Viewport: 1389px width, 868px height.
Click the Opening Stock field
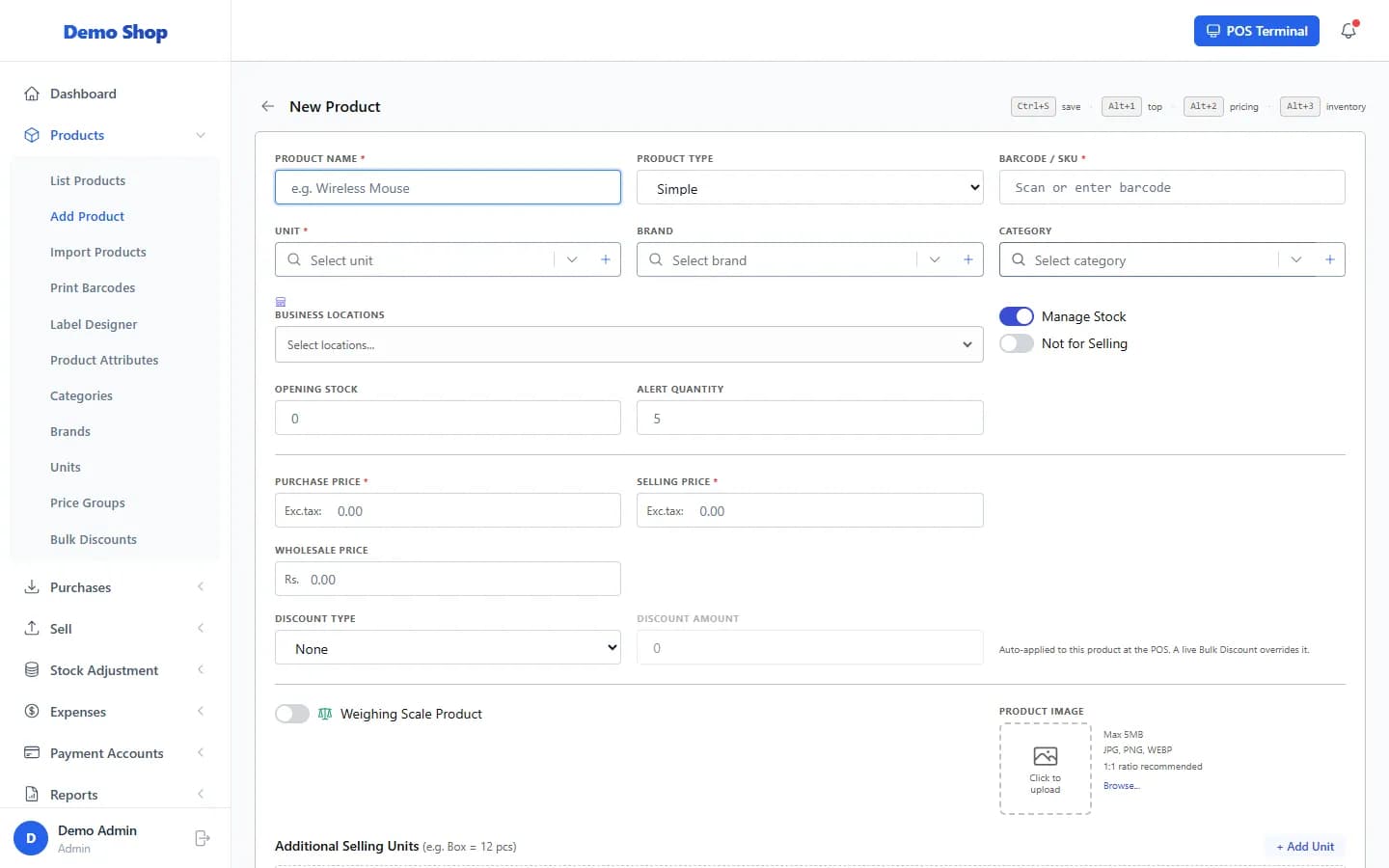(x=448, y=418)
